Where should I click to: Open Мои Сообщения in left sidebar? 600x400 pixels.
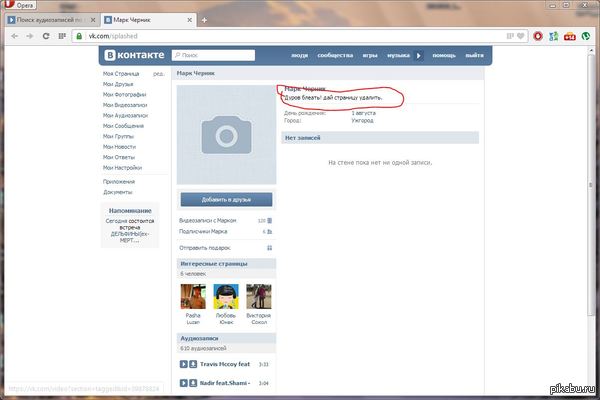click(125, 126)
